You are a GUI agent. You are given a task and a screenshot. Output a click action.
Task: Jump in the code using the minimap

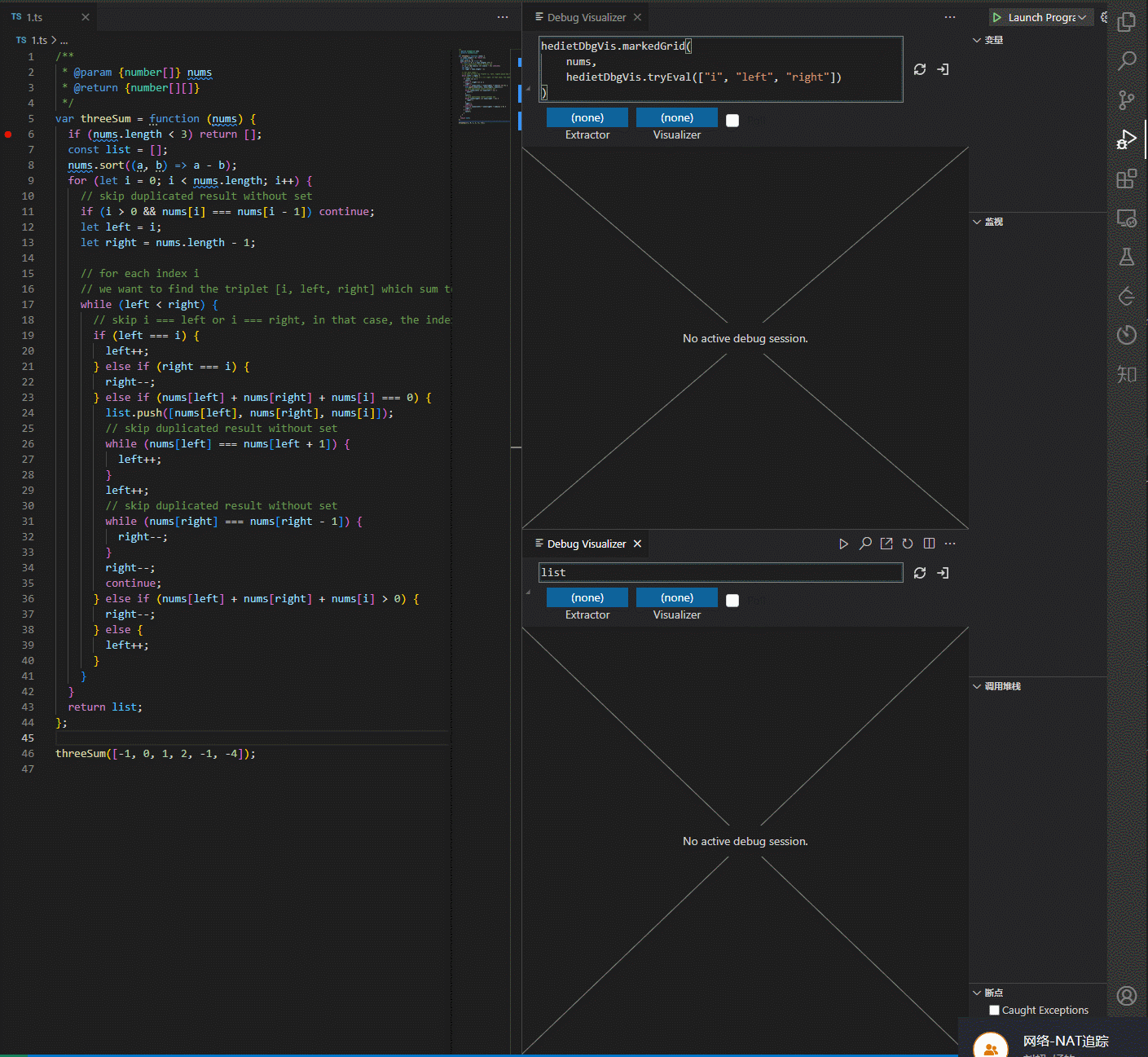pos(484,86)
